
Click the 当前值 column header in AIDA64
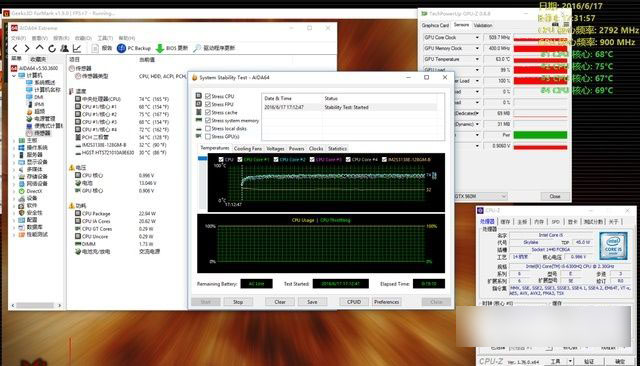click(x=147, y=60)
